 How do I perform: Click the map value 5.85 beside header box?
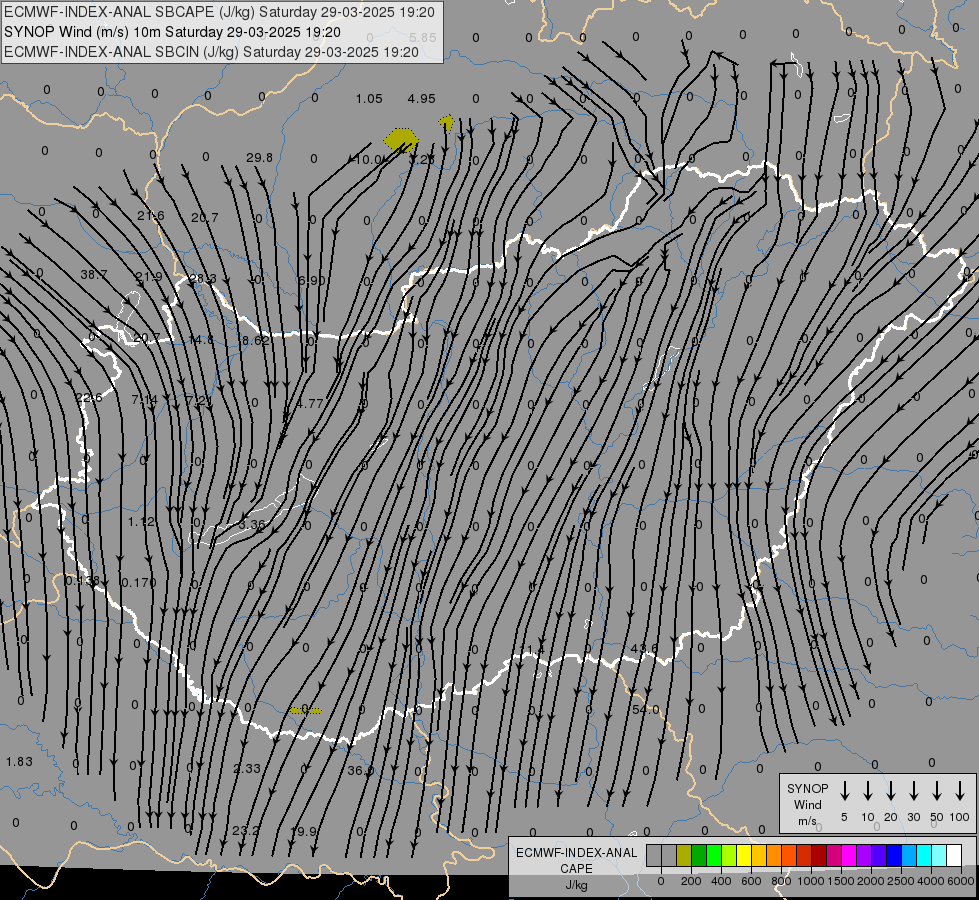(x=423, y=37)
